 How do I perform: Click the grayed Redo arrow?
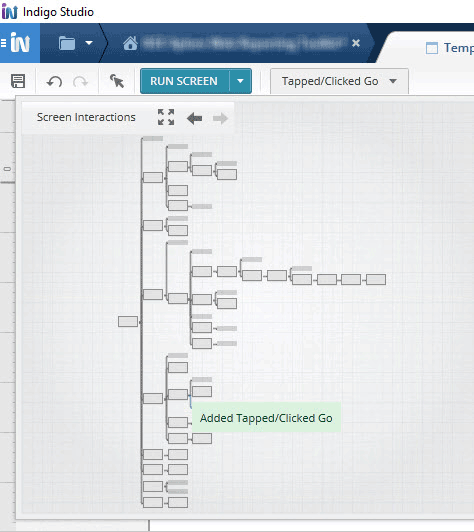coord(80,82)
